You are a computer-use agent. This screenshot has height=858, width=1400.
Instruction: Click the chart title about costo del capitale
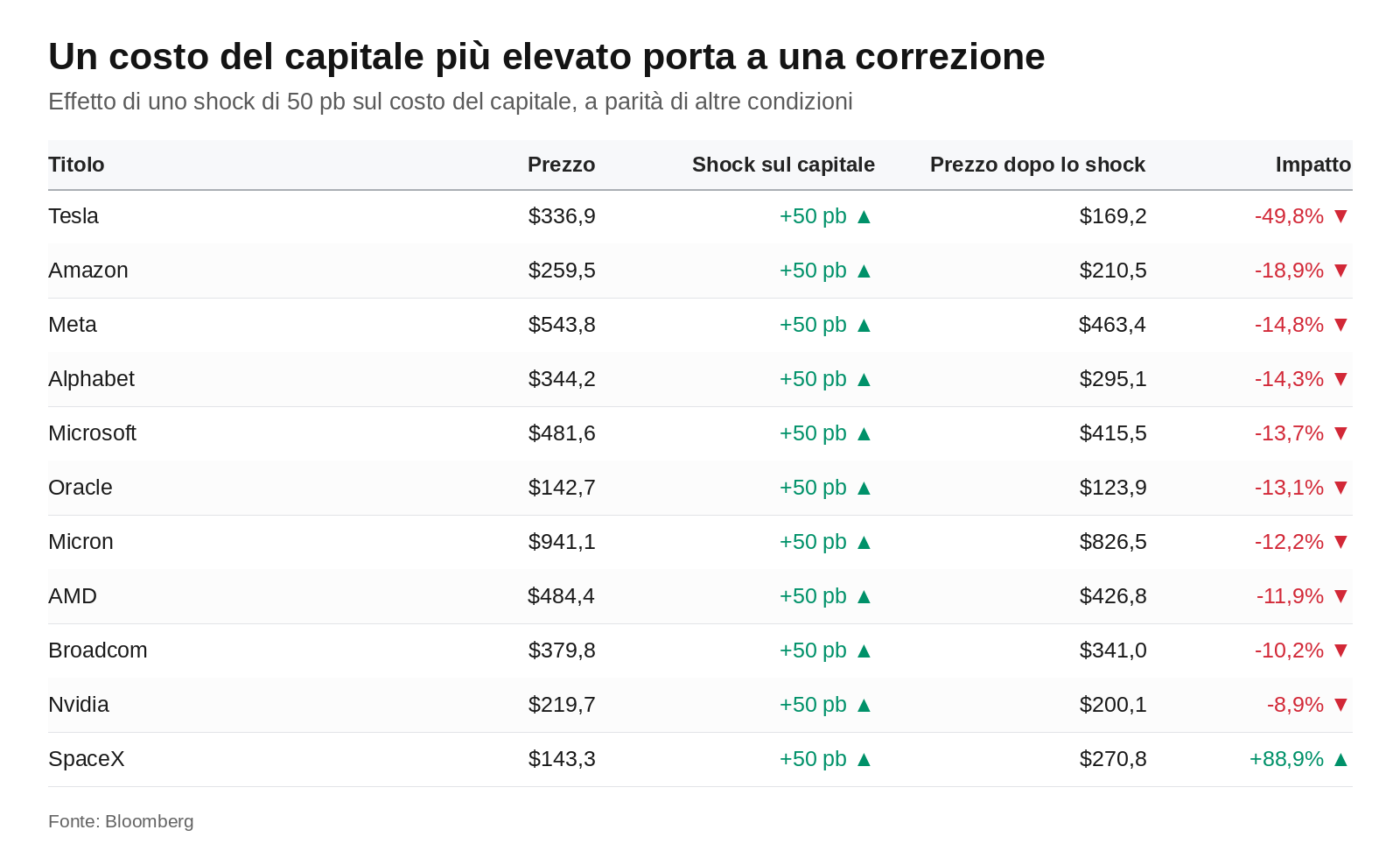pos(547,57)
